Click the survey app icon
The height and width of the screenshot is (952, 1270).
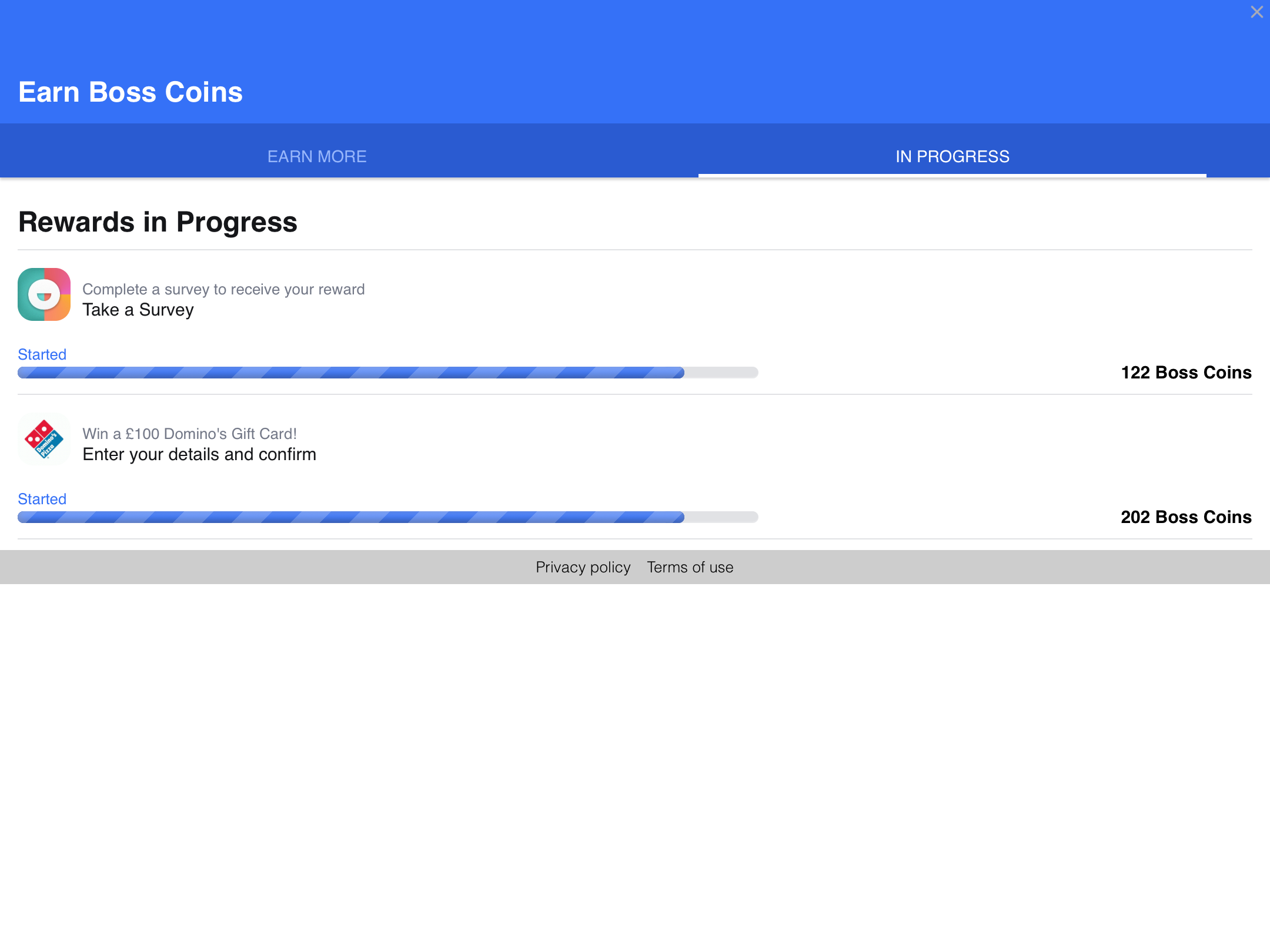click(x=44, y=294)
